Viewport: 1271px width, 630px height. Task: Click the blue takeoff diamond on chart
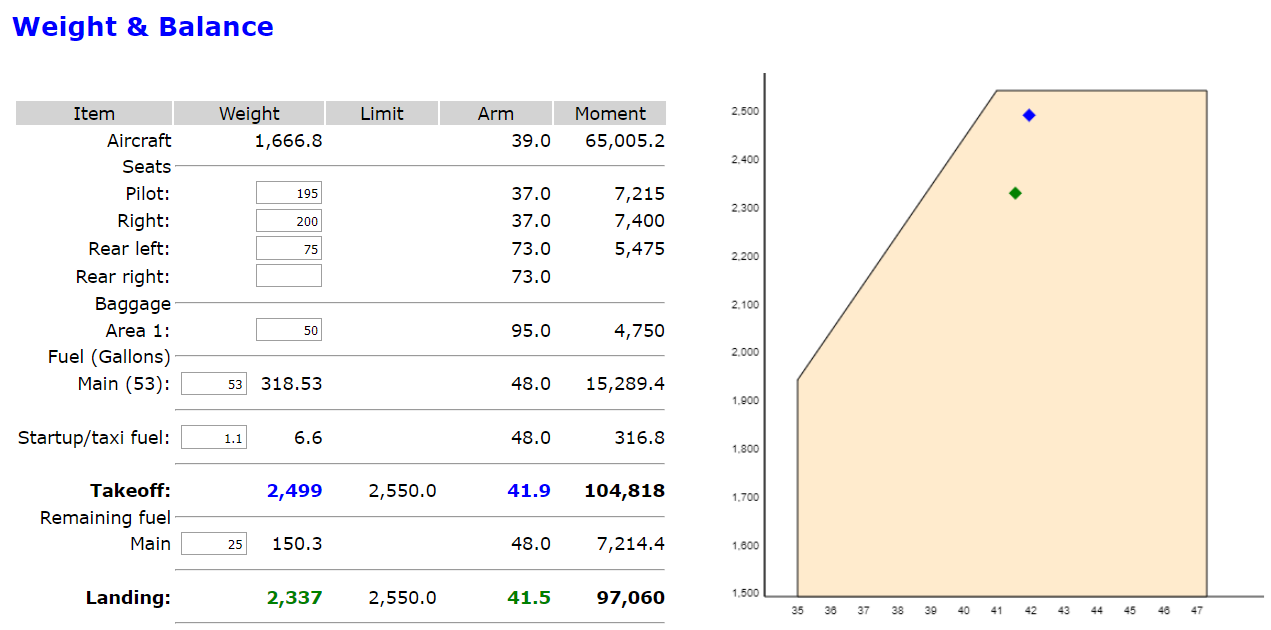tap(1029, 115)
